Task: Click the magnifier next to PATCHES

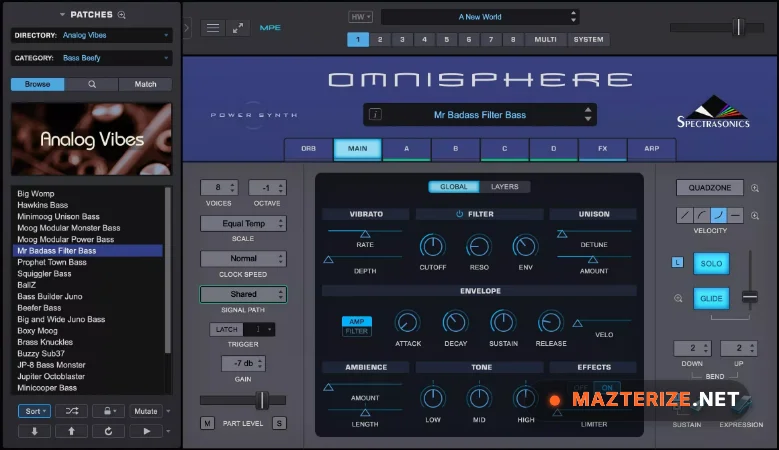Action: tap(121, 15)
